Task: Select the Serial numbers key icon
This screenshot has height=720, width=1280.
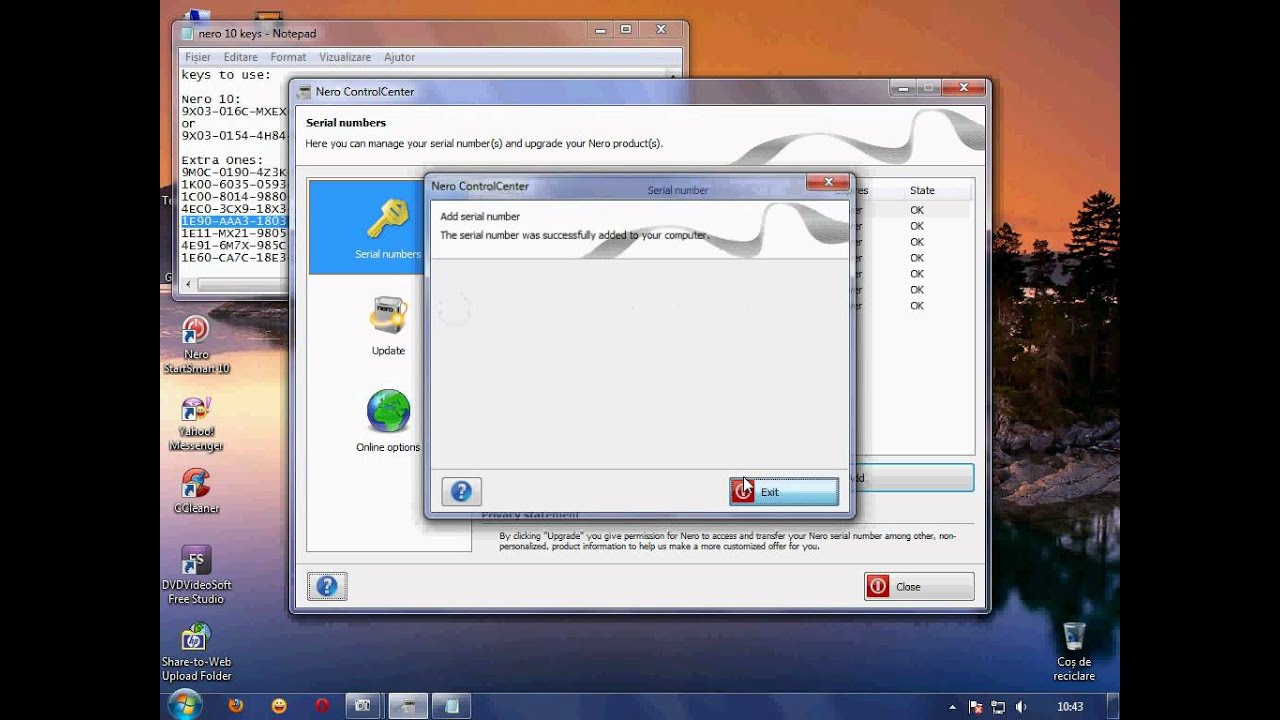Action: (388, 220)
